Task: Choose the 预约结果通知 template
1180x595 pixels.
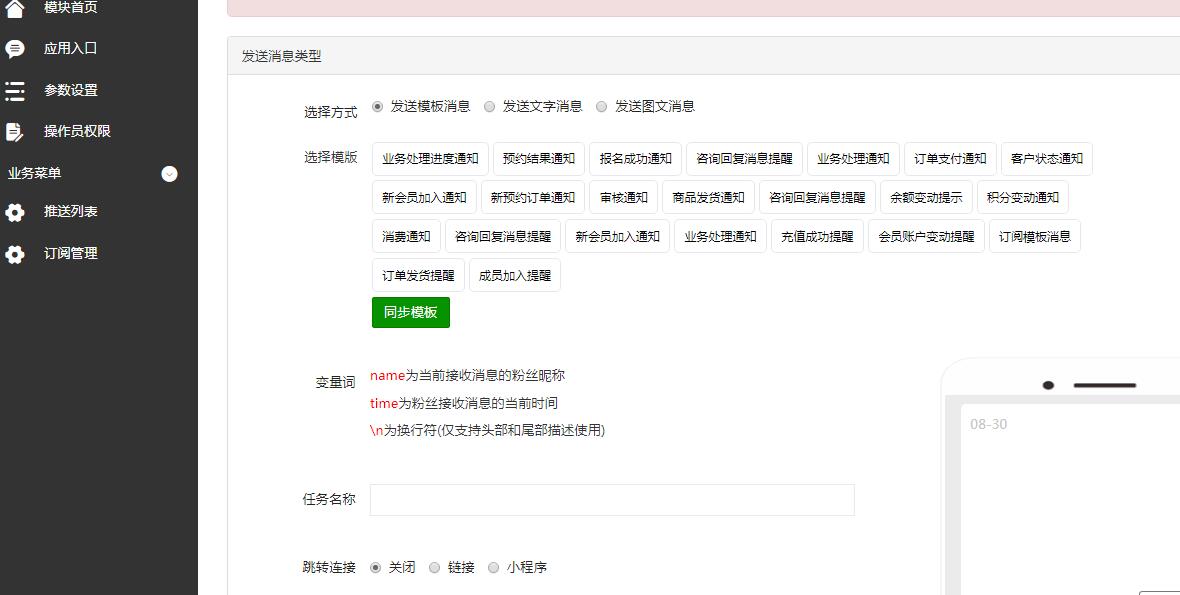Action: (x=539, y=159)
